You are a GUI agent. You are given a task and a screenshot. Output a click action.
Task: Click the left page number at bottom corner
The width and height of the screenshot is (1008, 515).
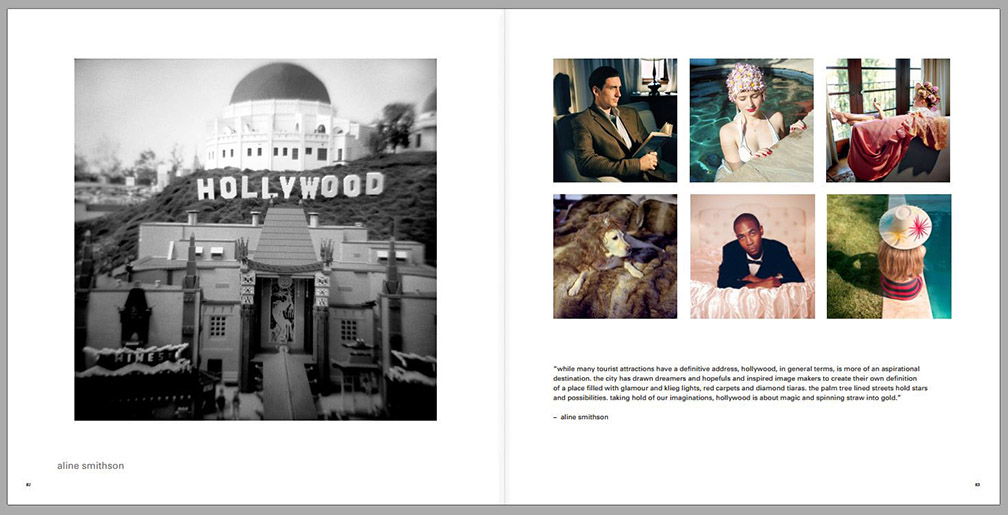point(27,485)
